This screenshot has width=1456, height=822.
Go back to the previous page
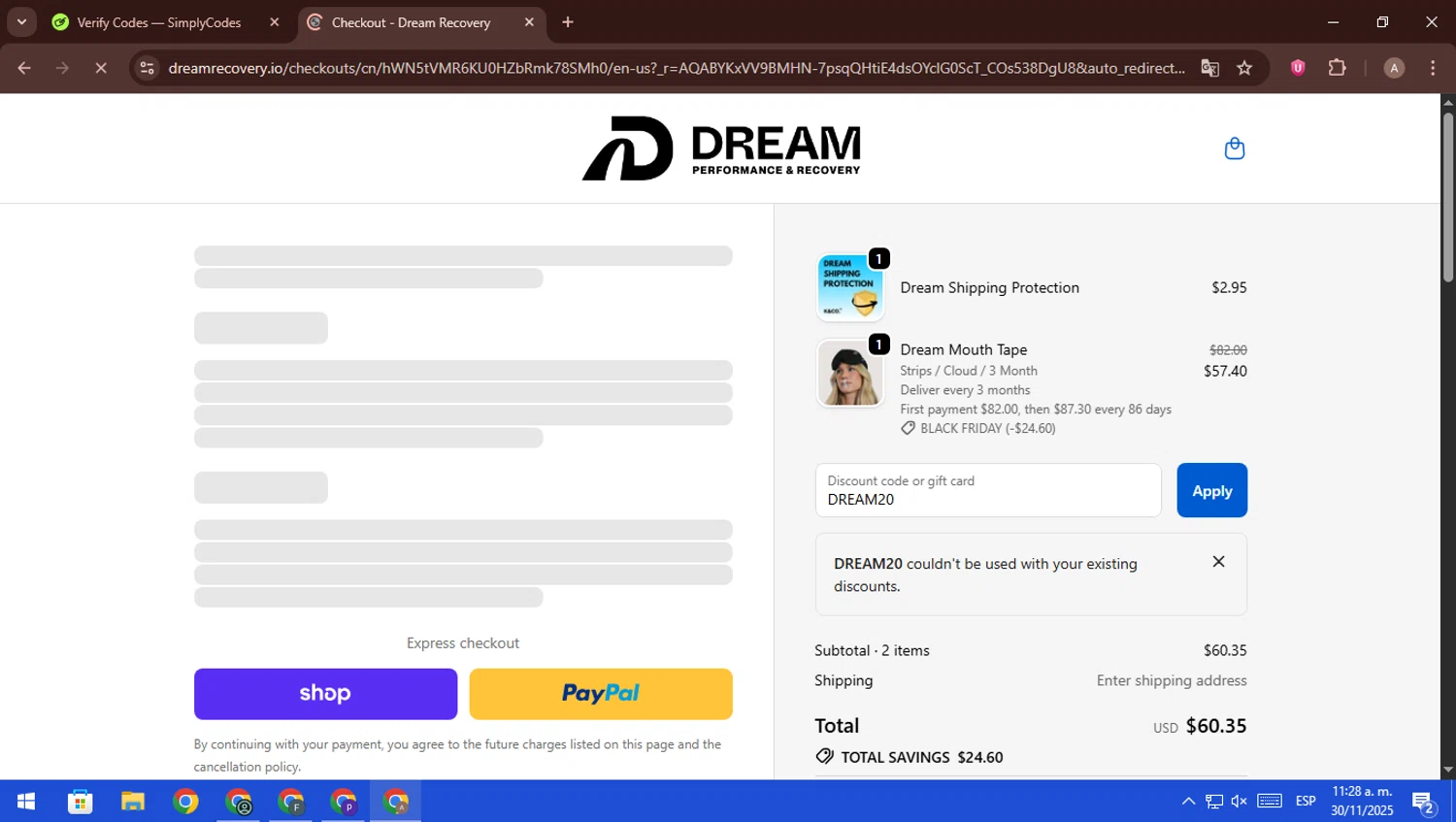pyautogui.click(x=24, y=68)
